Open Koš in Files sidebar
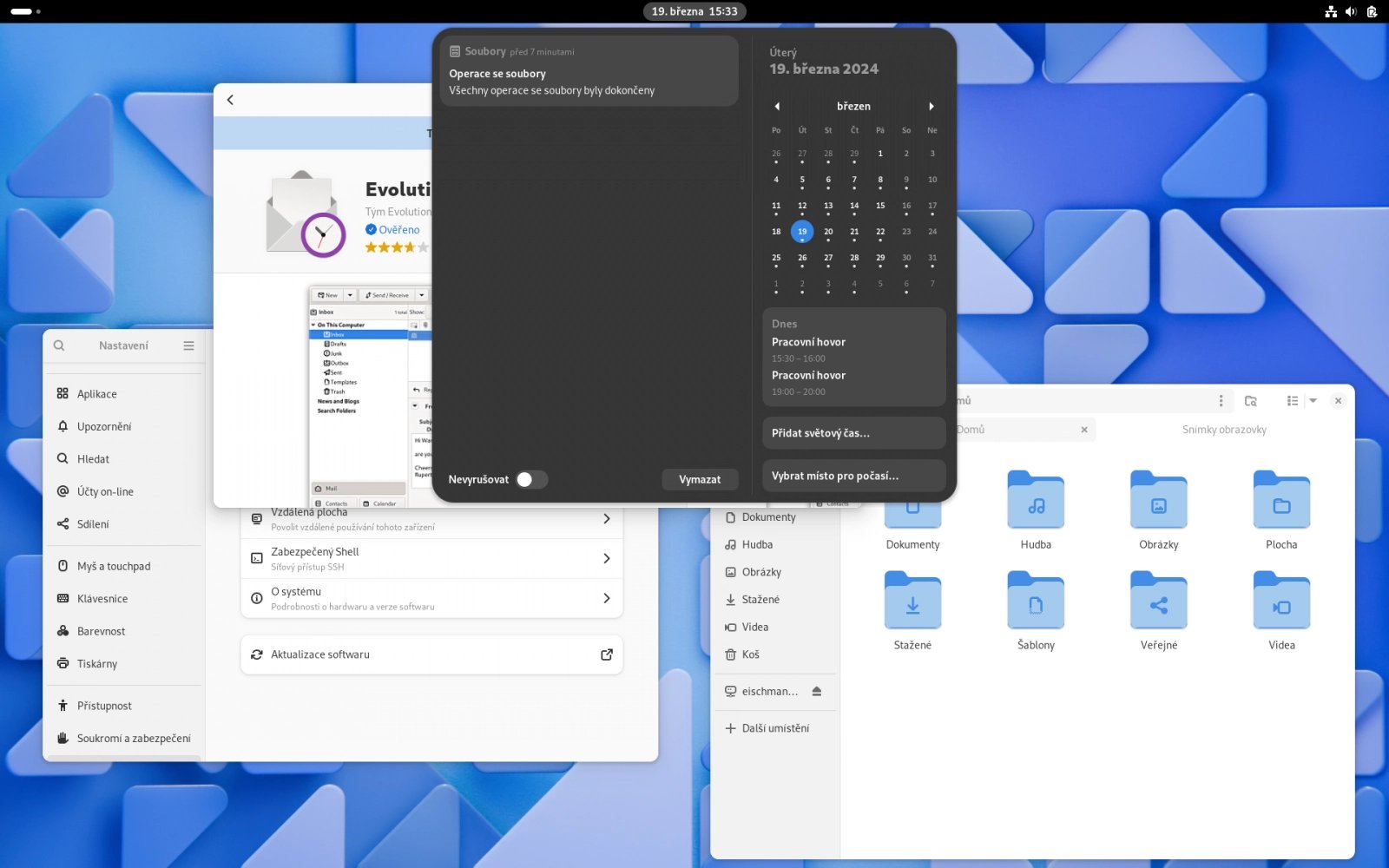The image size is (1389, 868). click(775, 654)
